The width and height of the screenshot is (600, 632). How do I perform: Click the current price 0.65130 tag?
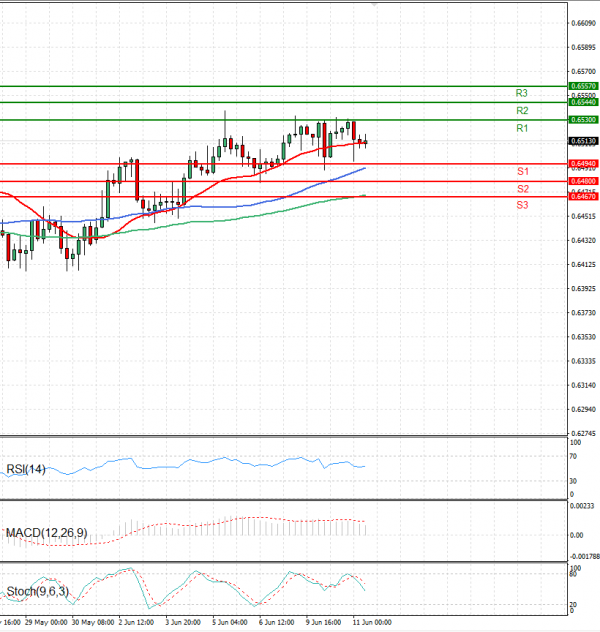coord(583,142)
